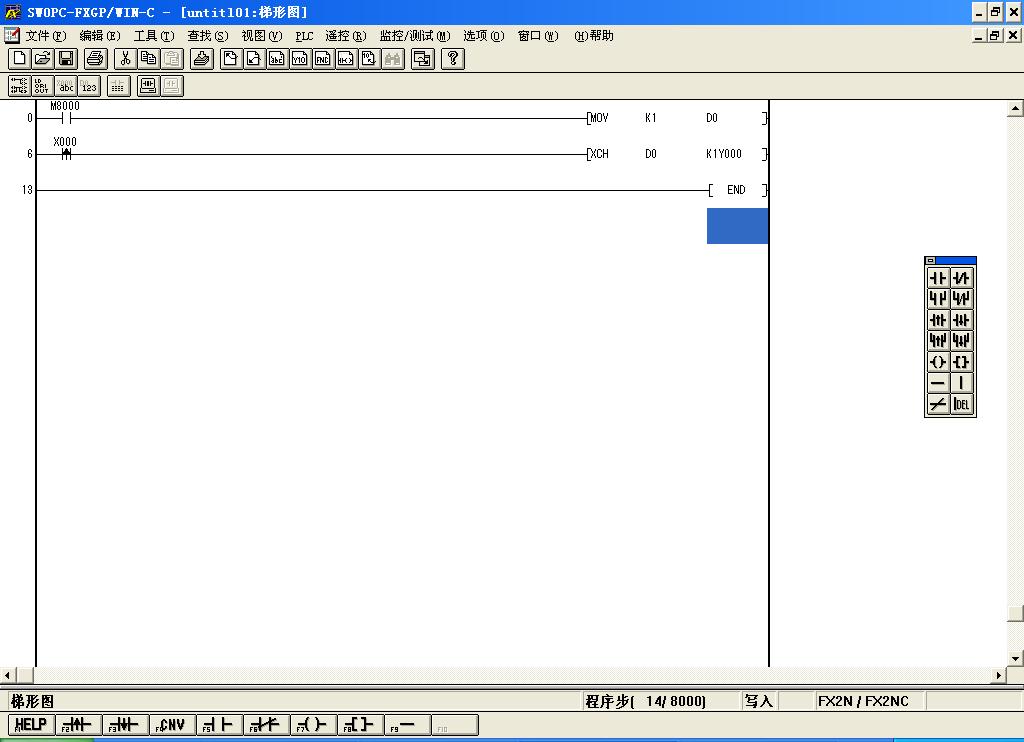The image size is (1024, 742).
Task: Click the blue highlighted ladder cursor cell
Action: (737, 226)
